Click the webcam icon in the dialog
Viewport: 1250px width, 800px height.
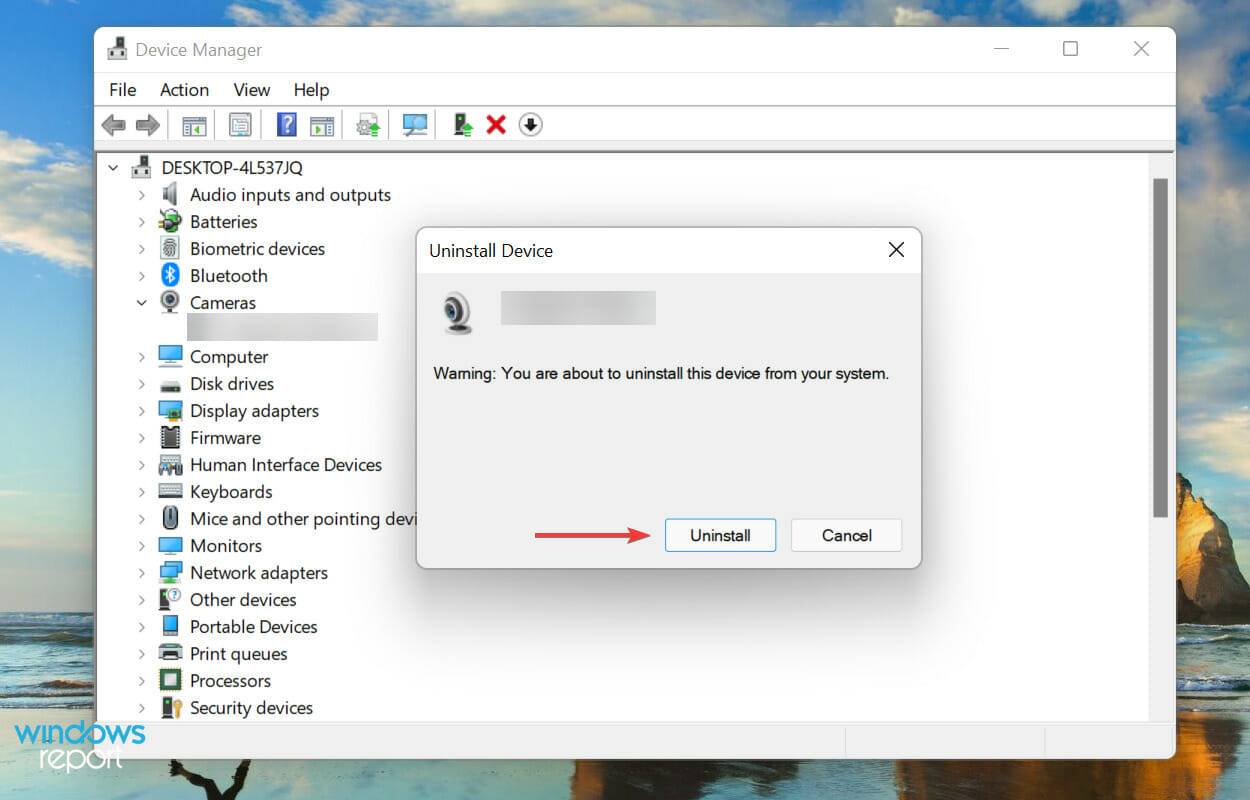[x=458, y=310]
